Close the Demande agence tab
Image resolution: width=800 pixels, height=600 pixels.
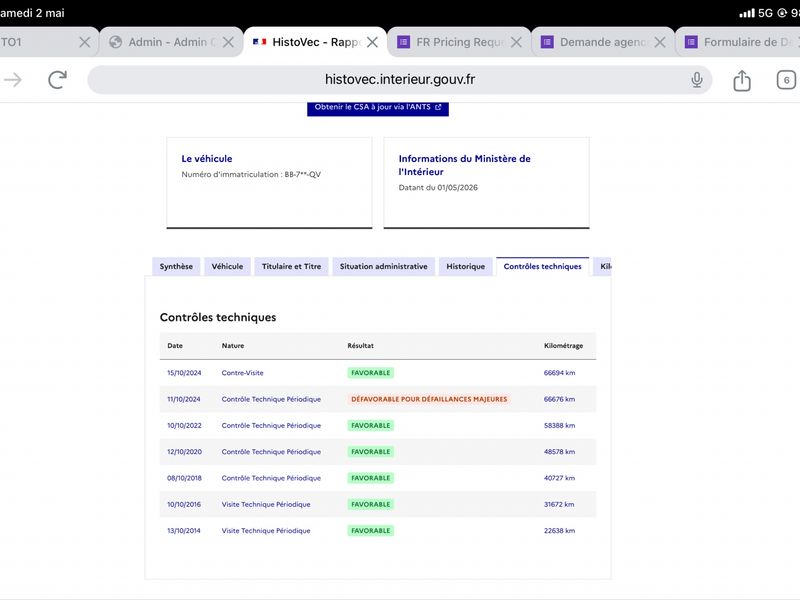pos(660,42)
